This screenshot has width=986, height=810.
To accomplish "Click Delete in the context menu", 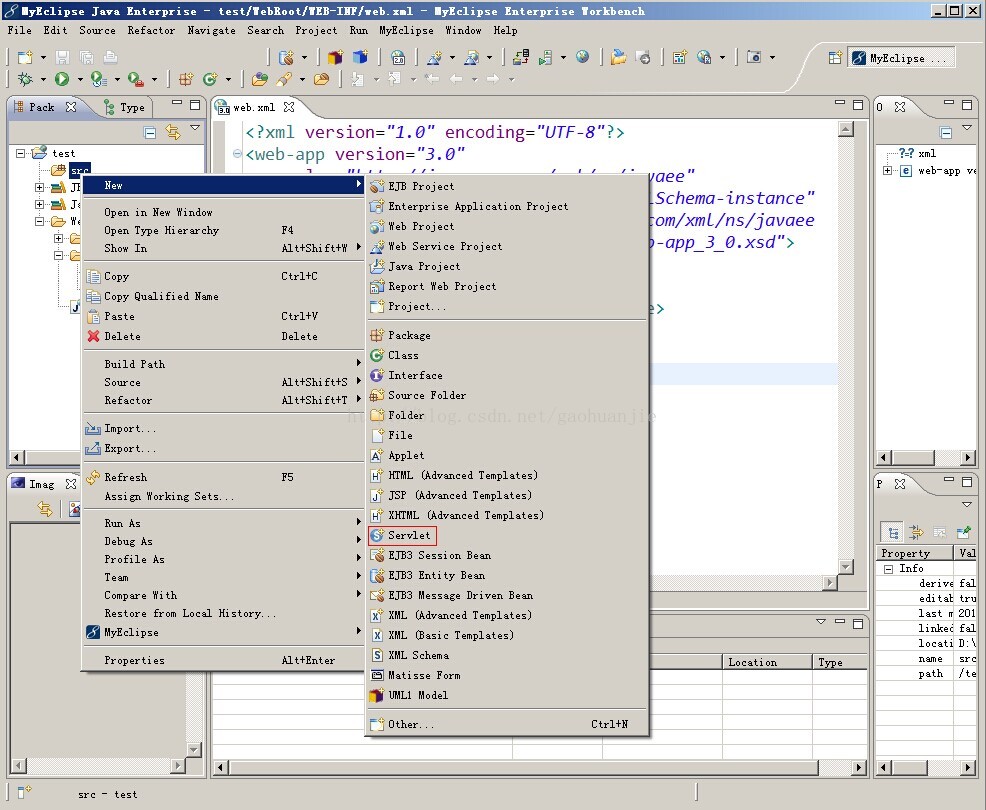I will point(224,336).
